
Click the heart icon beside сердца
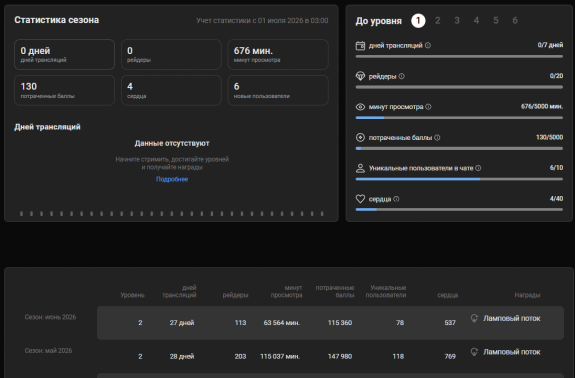360,199
